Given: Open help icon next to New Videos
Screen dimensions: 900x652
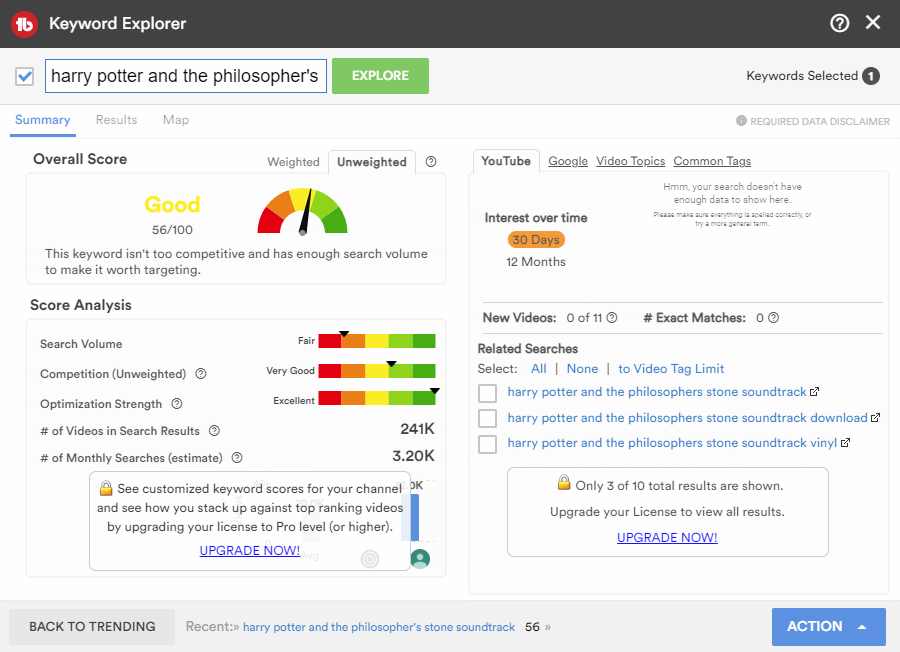Looking at the screenshot, I should [612, 317].
